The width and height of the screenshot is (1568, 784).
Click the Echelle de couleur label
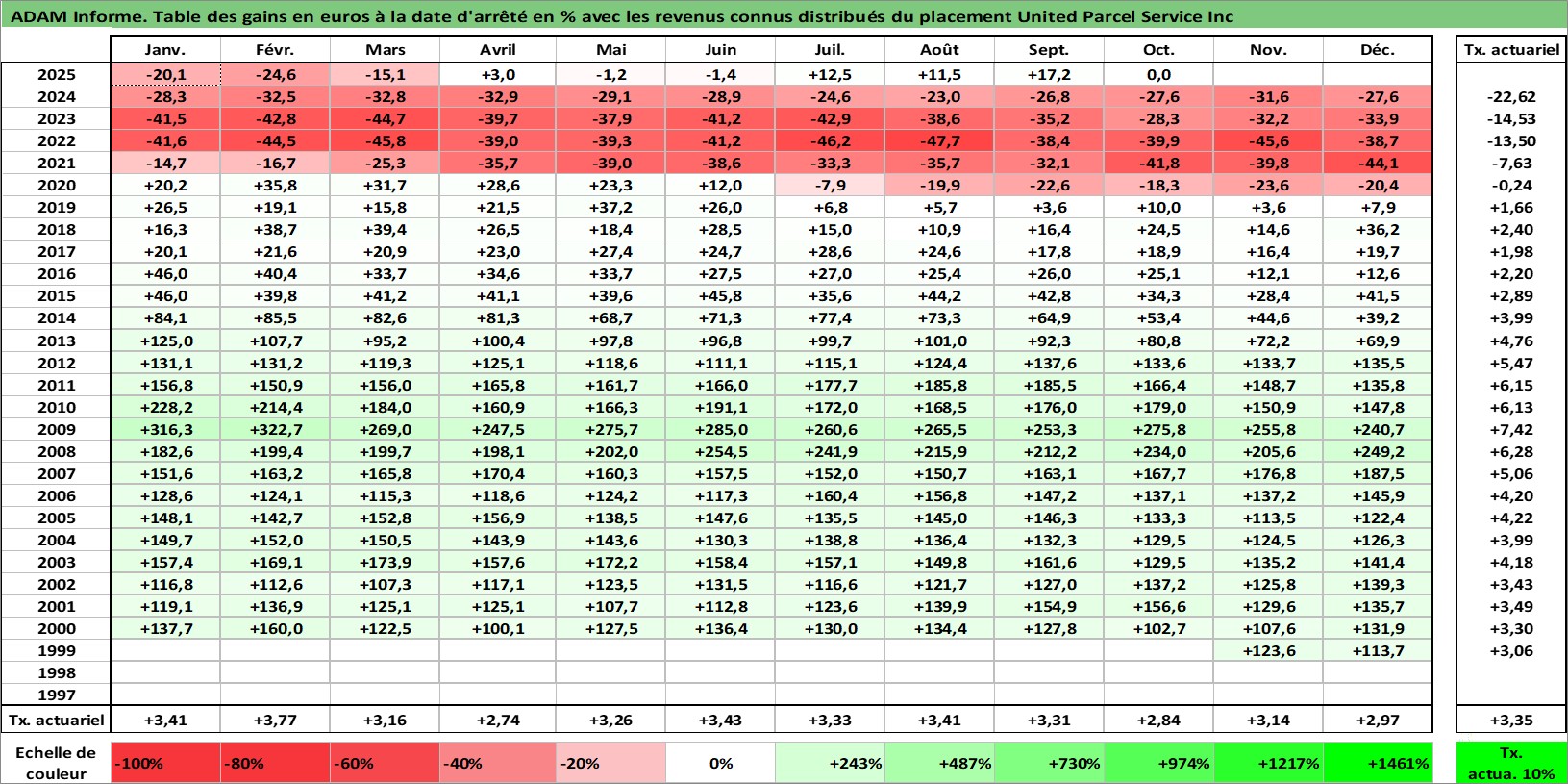[x=56, y=763]
